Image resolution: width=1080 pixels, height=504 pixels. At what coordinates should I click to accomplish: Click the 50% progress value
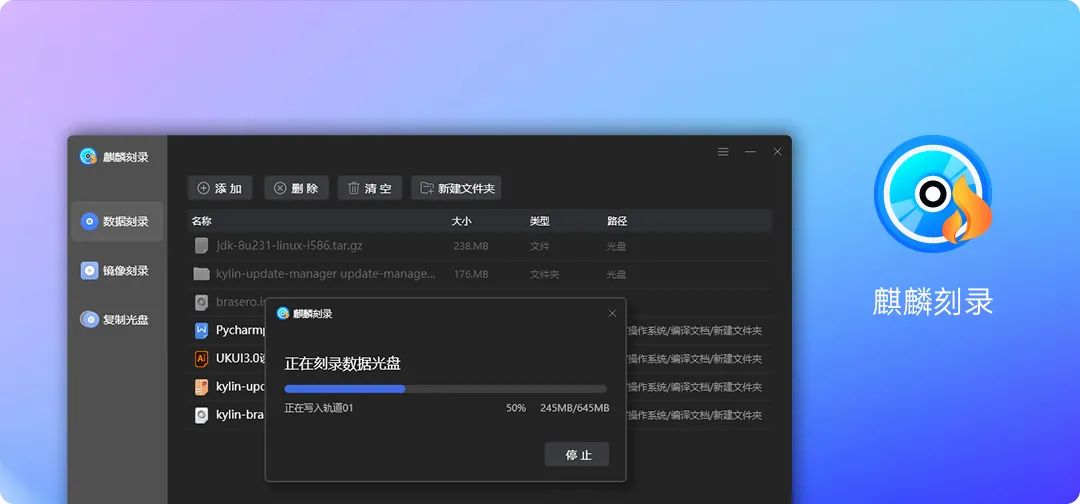tap(516, 408)
